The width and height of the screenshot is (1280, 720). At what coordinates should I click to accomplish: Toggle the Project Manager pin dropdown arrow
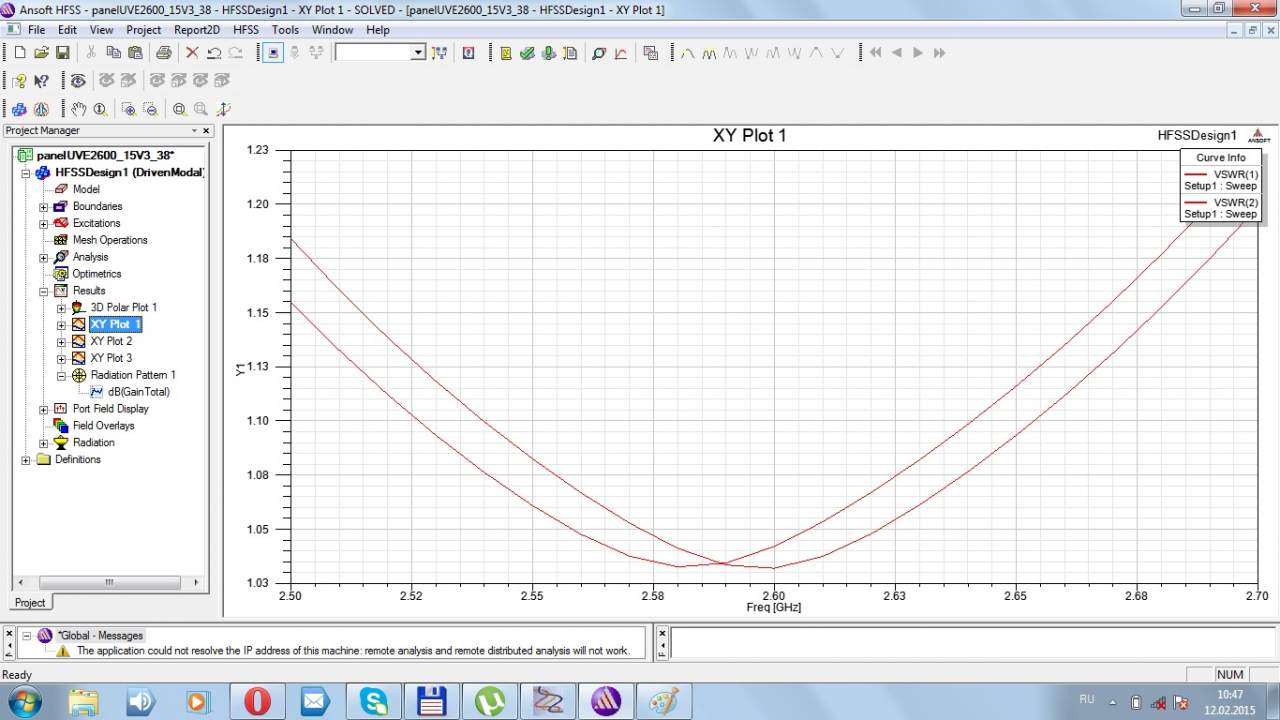coord(195,131)
